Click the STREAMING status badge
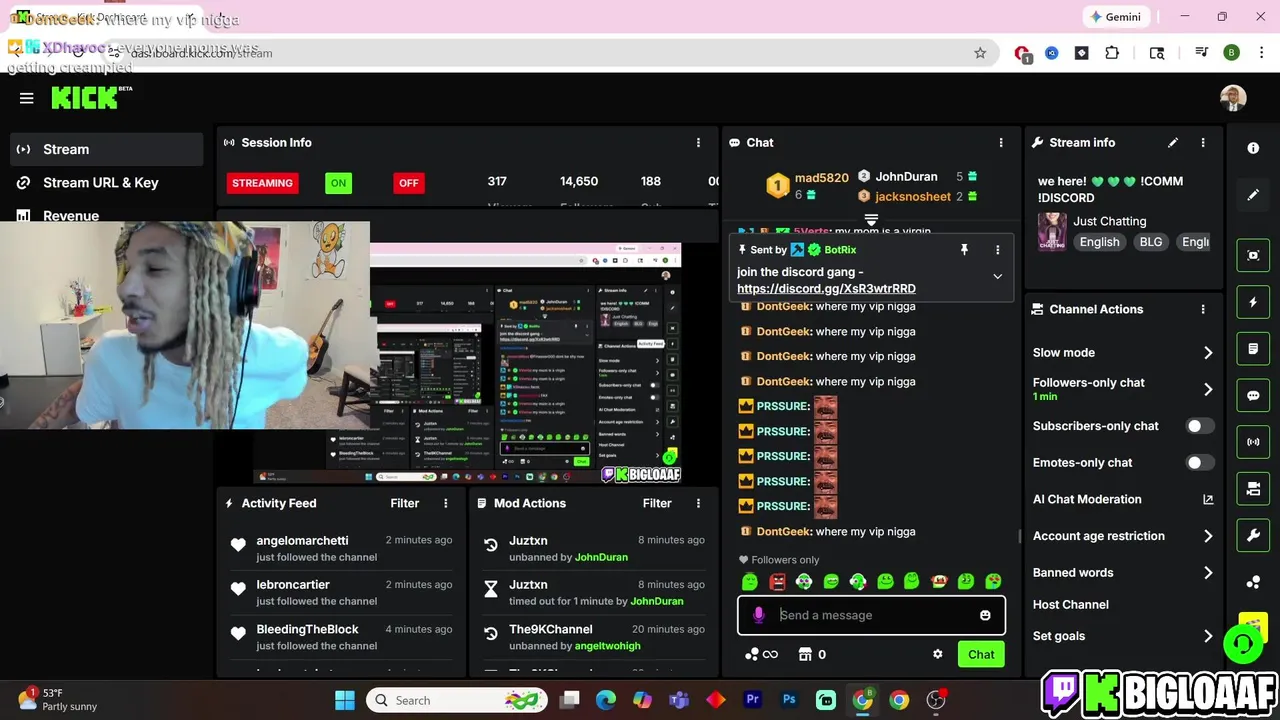This screenshot has height=720, width=1280. pos(262,183)
